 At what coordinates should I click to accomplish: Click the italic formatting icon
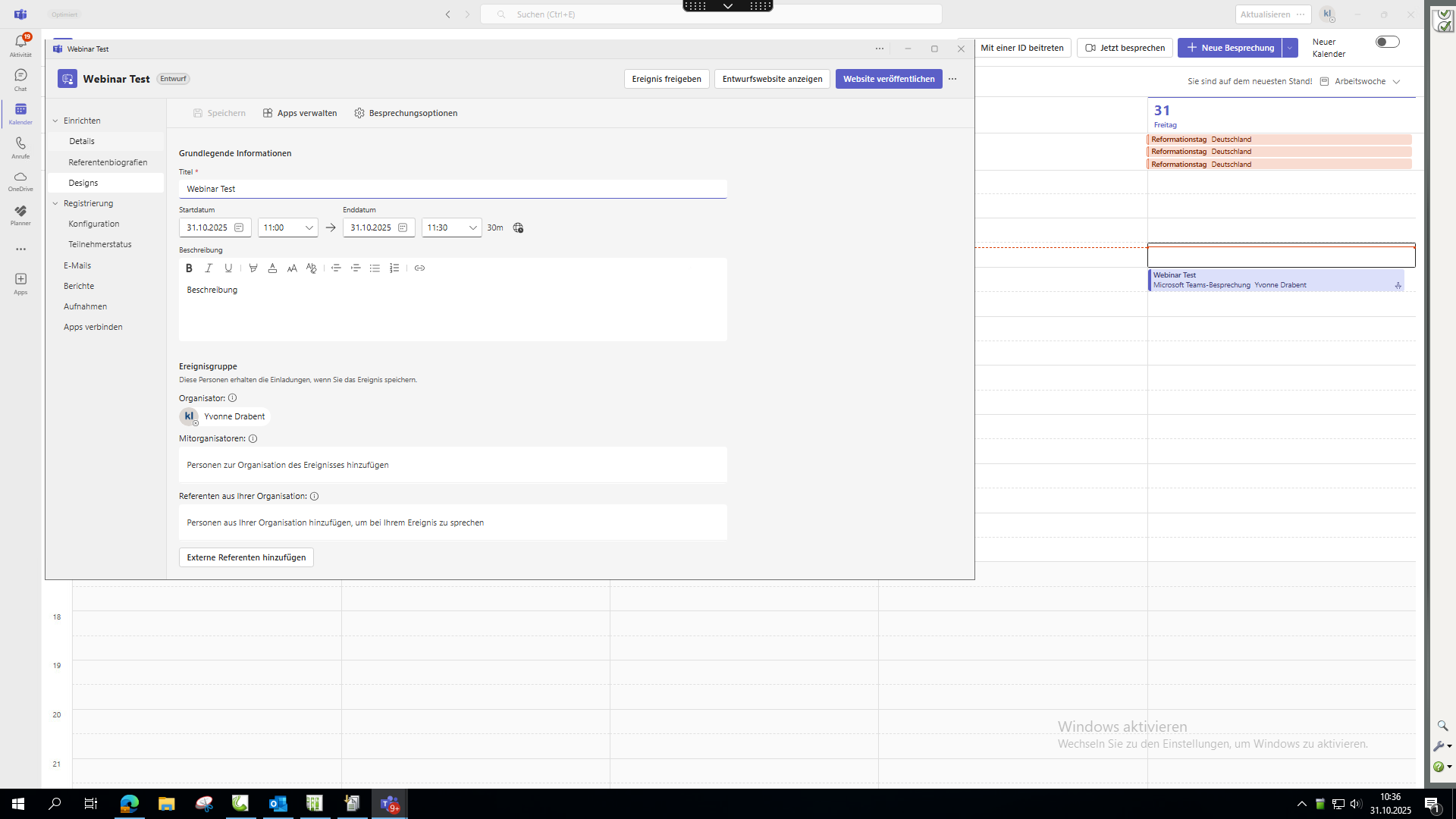click(x=209, y=268)
